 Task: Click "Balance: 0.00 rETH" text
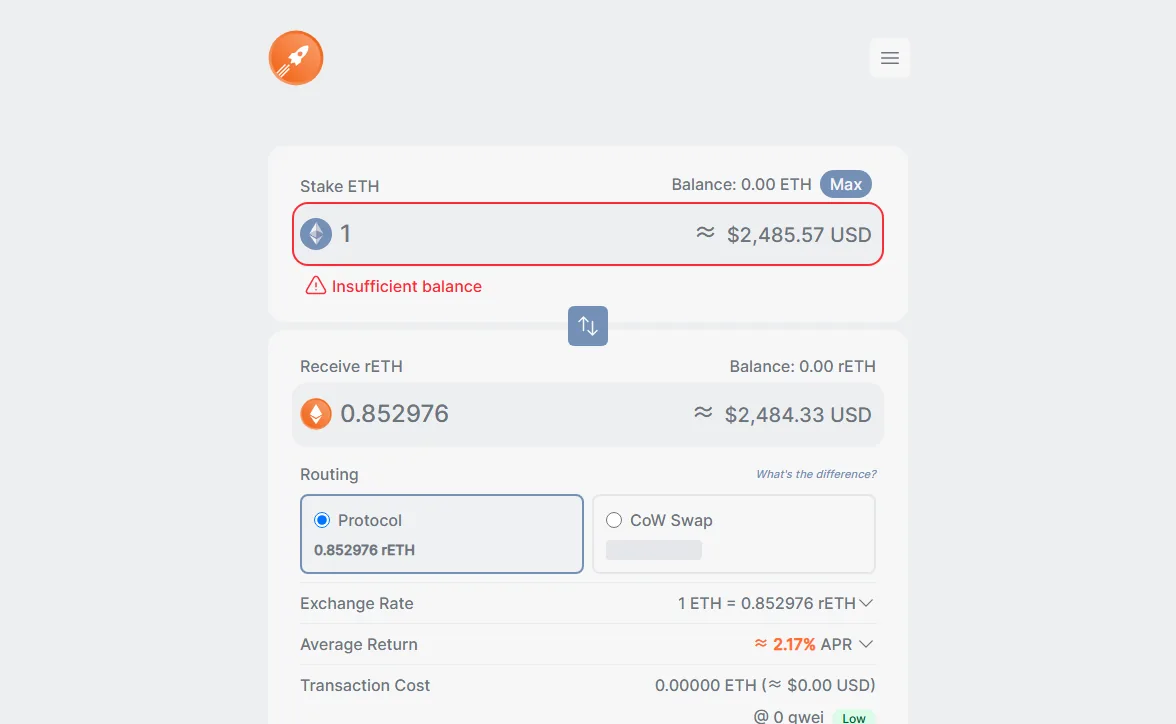tap(802, 366)
